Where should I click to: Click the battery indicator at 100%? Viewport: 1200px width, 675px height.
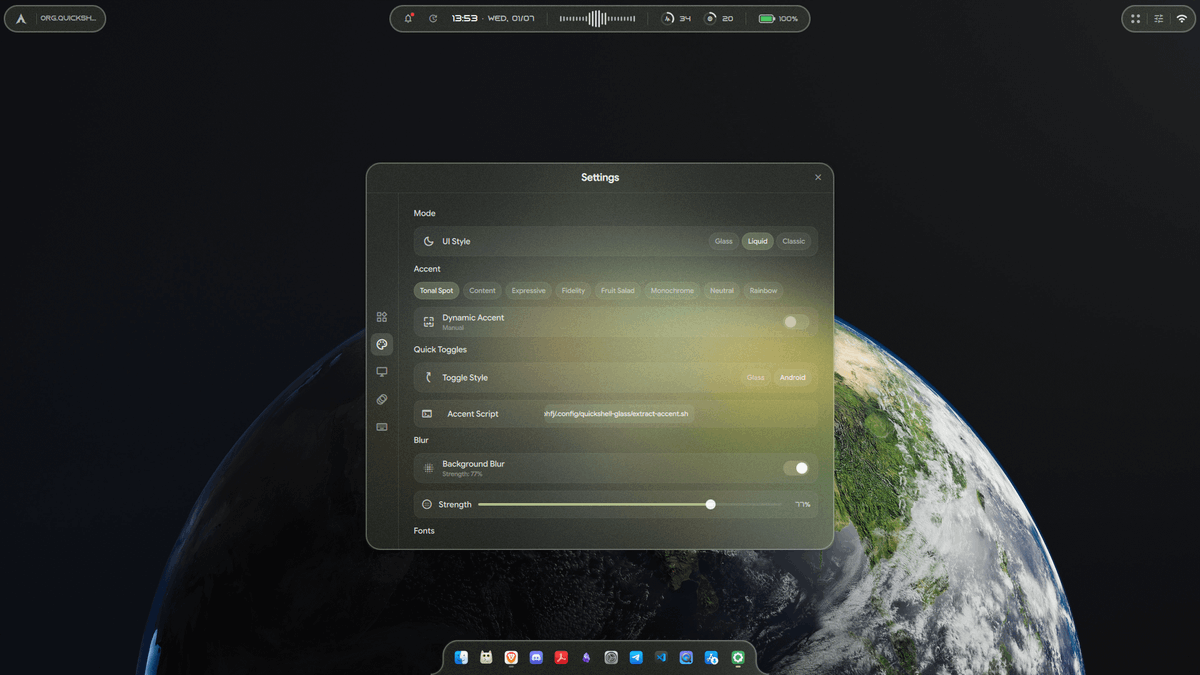coord(778,18)
